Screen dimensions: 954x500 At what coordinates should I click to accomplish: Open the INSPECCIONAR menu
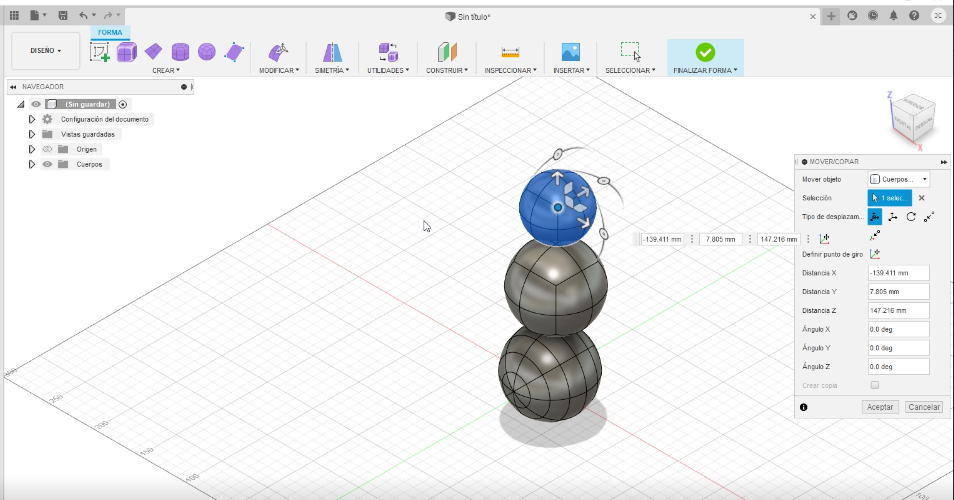(510, 71)
